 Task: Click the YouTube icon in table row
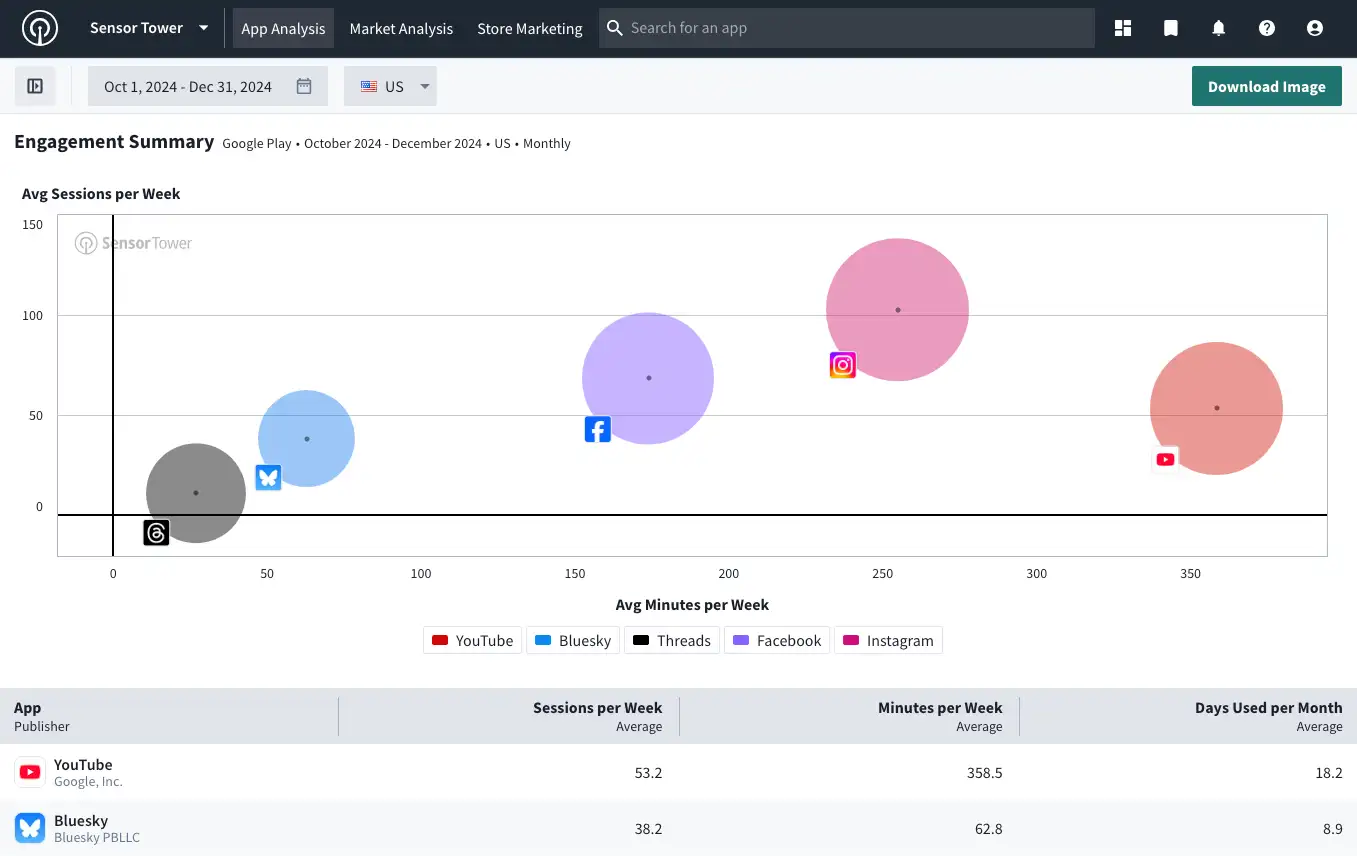tap(30, 772)
